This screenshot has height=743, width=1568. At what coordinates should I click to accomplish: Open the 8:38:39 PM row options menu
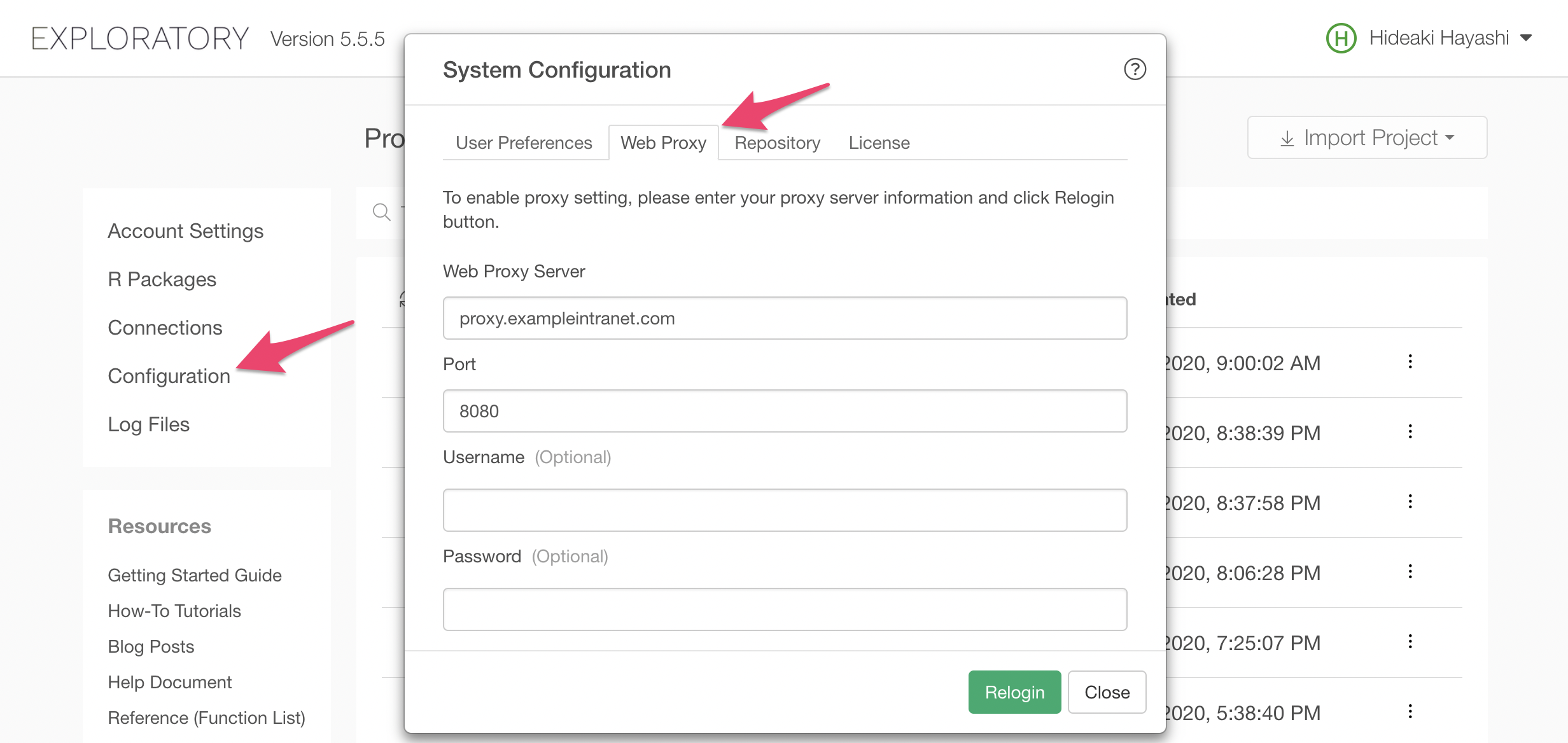[1410, 432]
